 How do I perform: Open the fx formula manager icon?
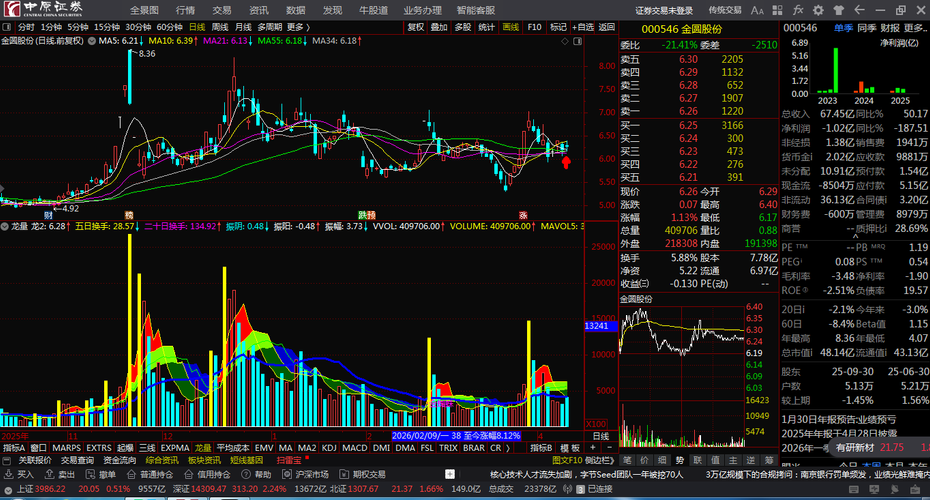pyautogui.click(x=798, y=10)
